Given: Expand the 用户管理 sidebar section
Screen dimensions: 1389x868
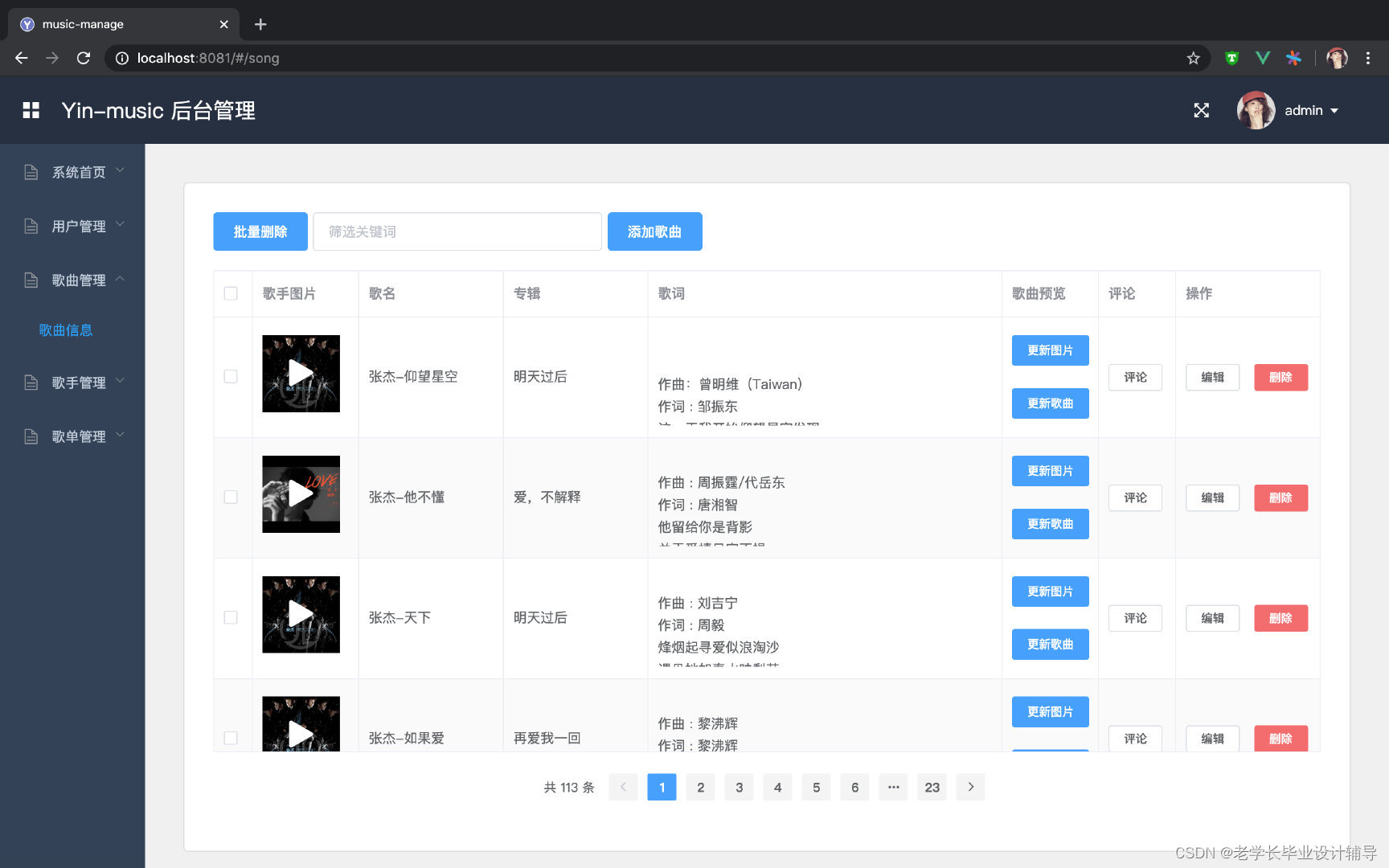Looking at the screenshot, I should click(78, 226).
